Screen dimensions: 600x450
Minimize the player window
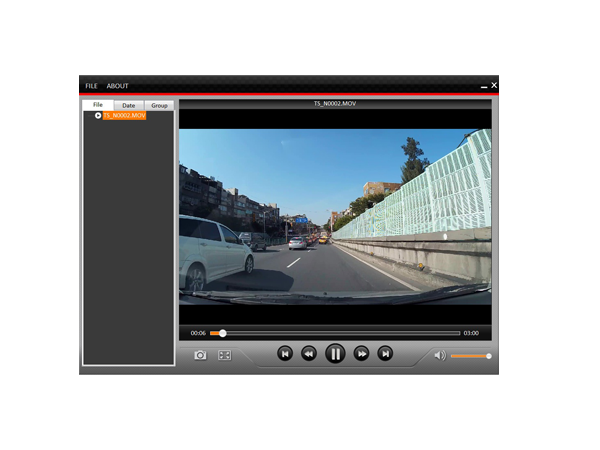484,87
